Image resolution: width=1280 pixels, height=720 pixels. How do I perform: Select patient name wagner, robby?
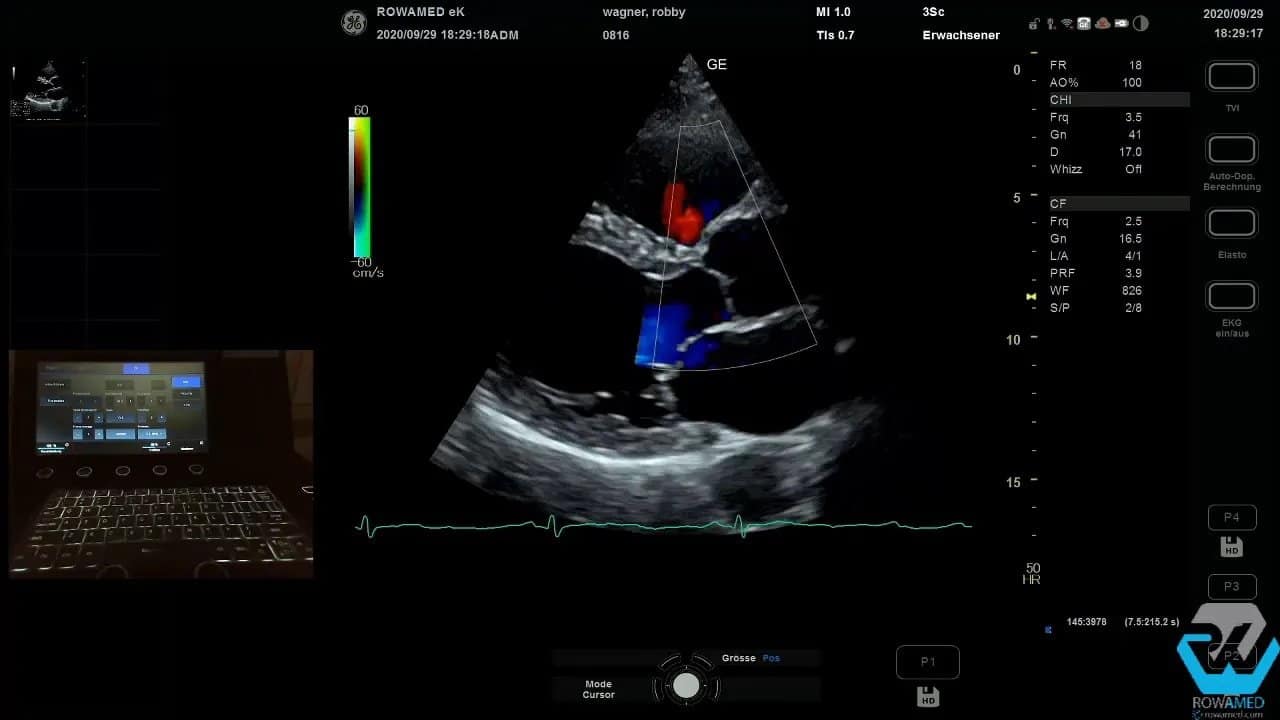click(x=644, y=11)
